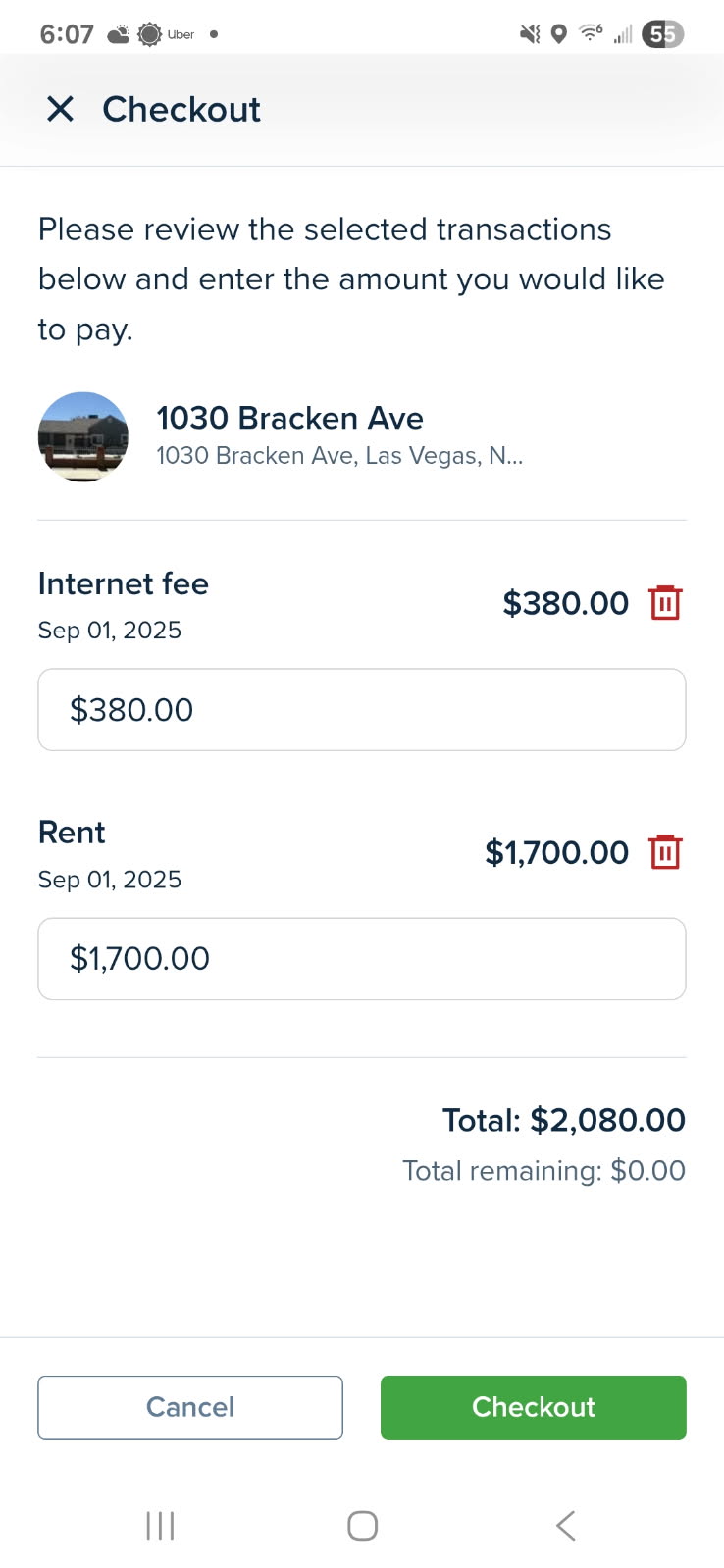Tap the Android home navigation button

(362, 1526)
